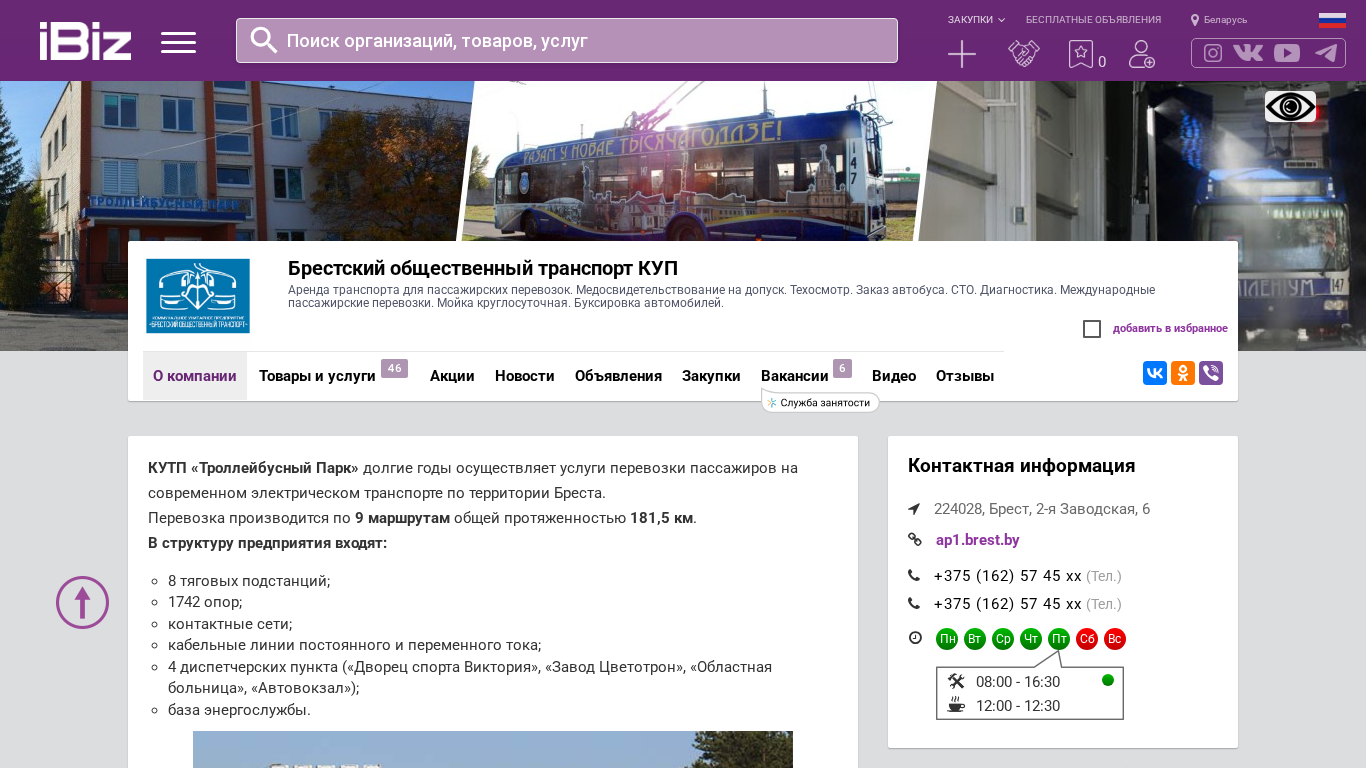Click the chain link icon beside website

pos(914,540)
